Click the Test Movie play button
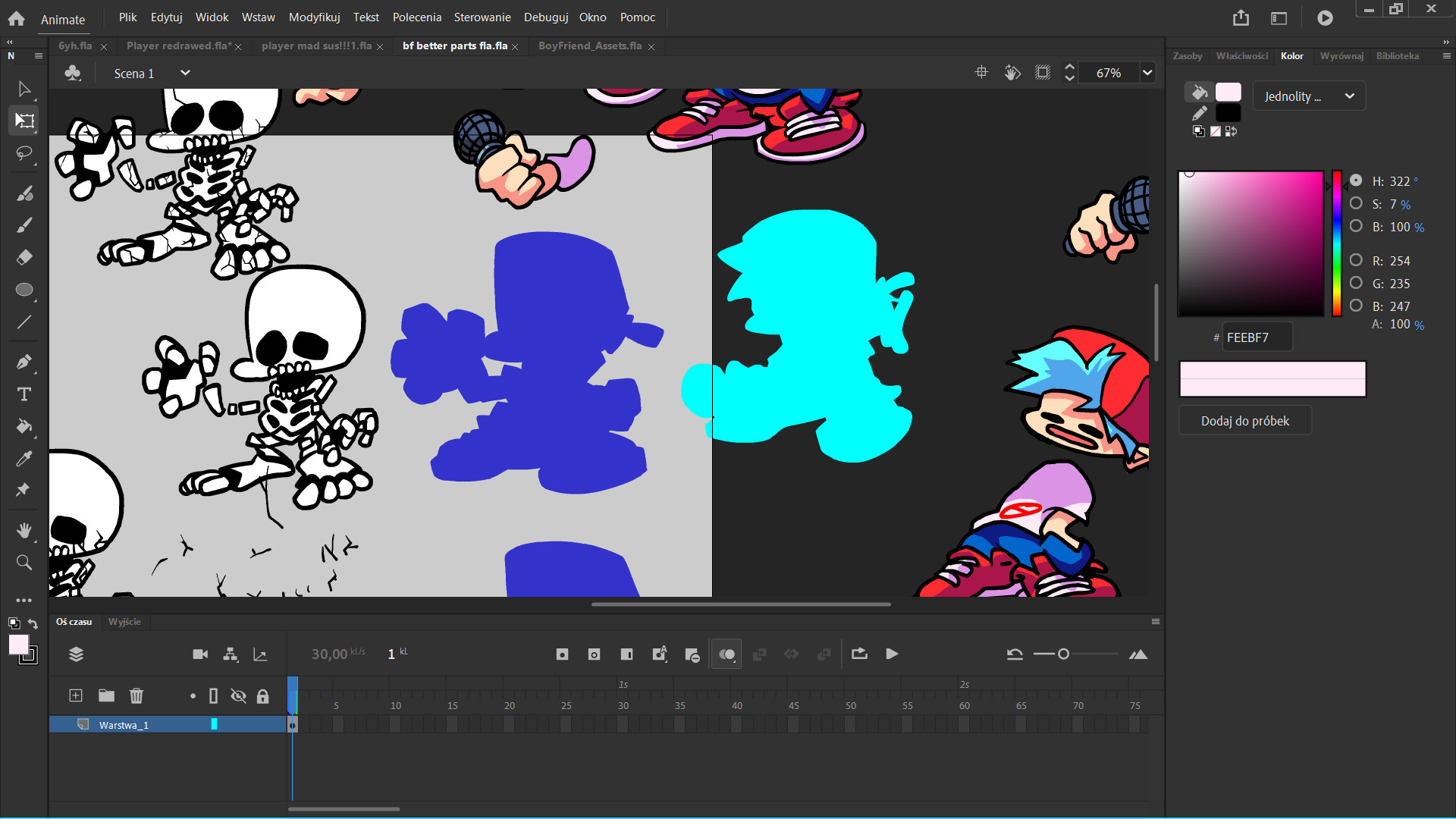Screen dimensions: 1456x819 [1325, 18]
